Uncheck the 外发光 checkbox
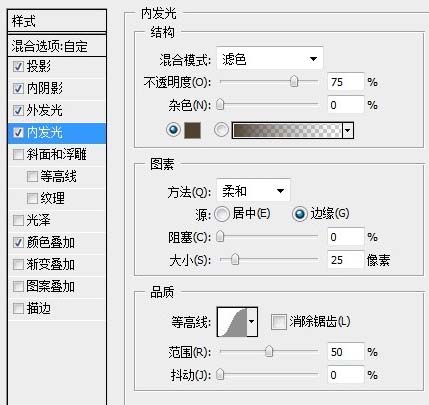The height and width of the screenshot is (405, 429). point(18,111)
